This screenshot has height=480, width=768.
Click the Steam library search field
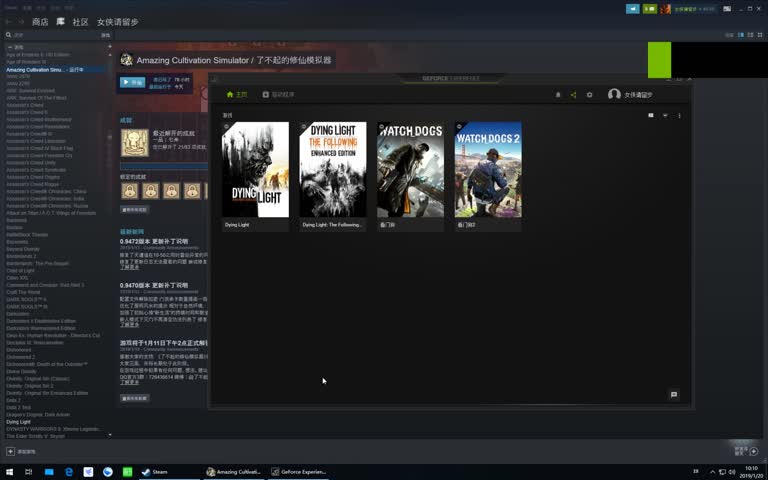pos(50,35)
